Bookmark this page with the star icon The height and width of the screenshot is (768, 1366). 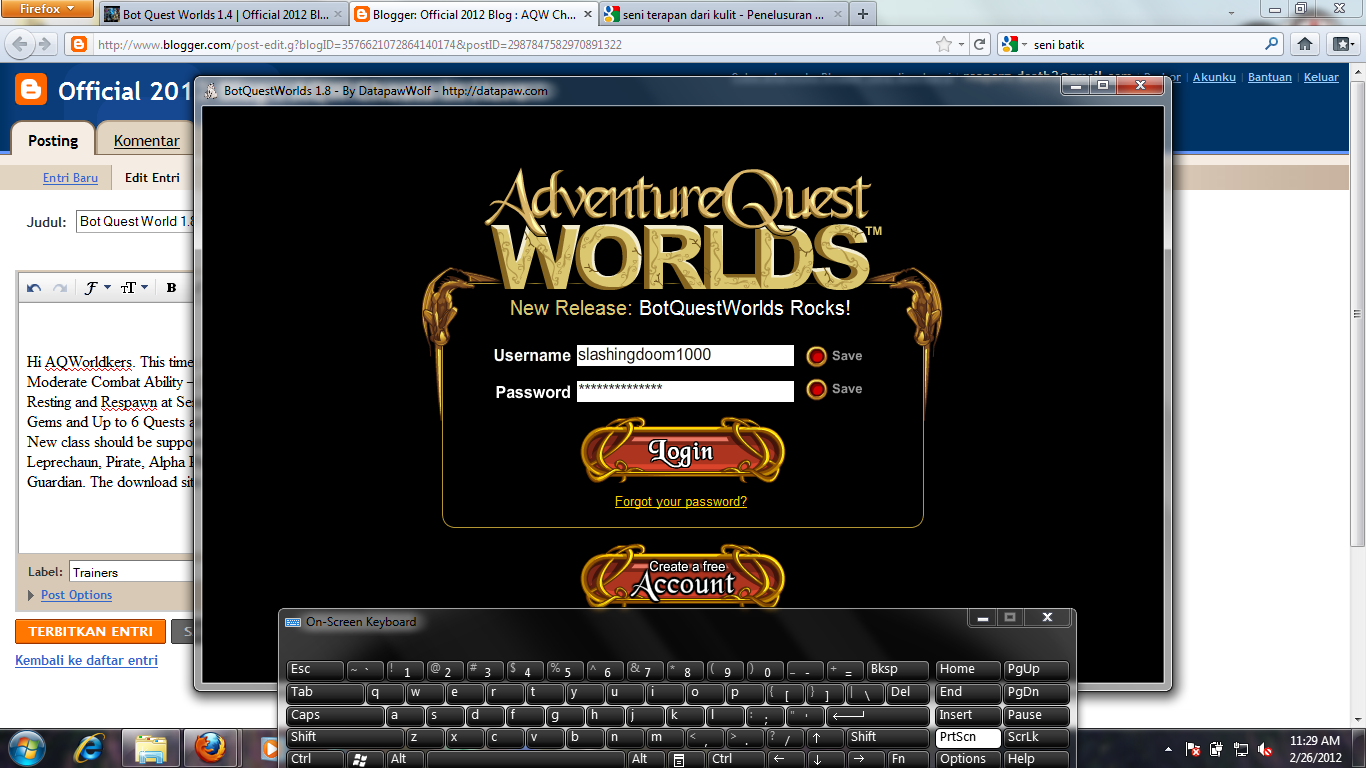pos(943,44)
